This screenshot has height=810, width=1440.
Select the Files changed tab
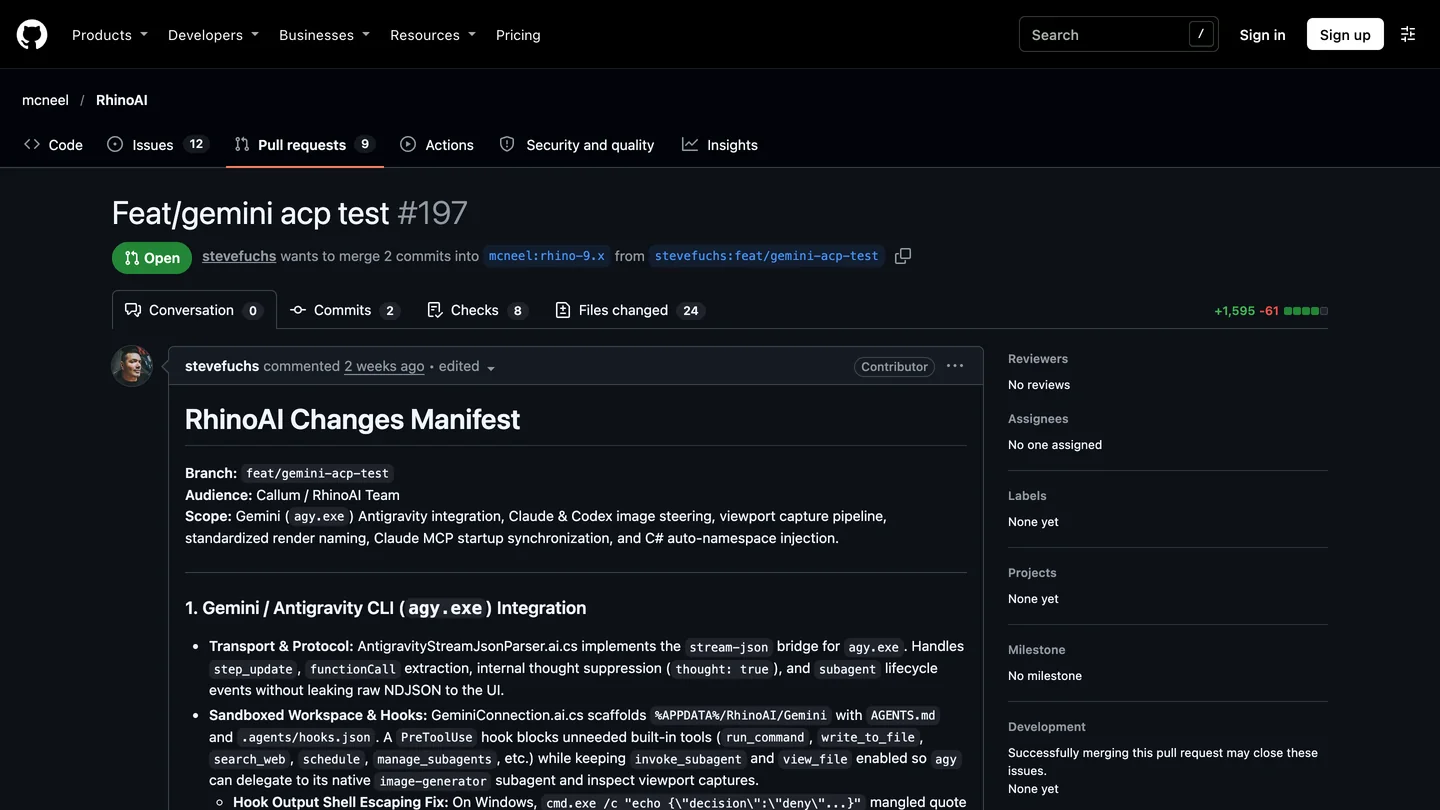click(630, 310)
